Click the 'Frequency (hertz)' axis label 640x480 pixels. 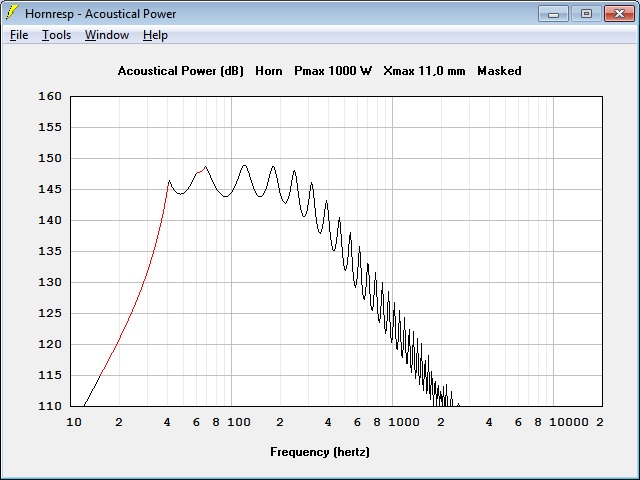point(320,452)
